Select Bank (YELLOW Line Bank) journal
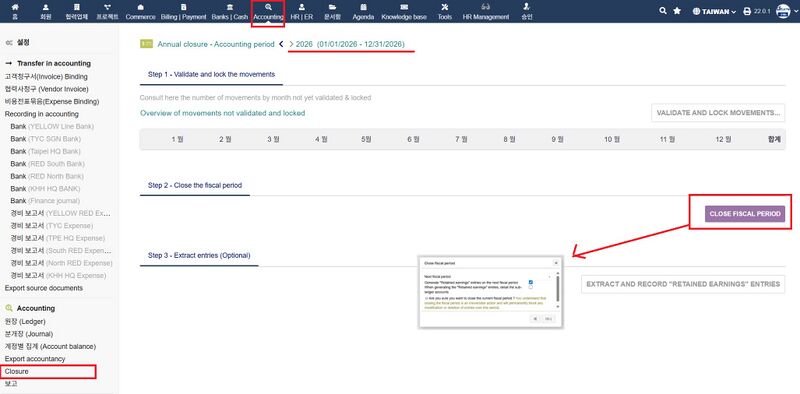This screenshot has width=800, height=394. [52, 126]
